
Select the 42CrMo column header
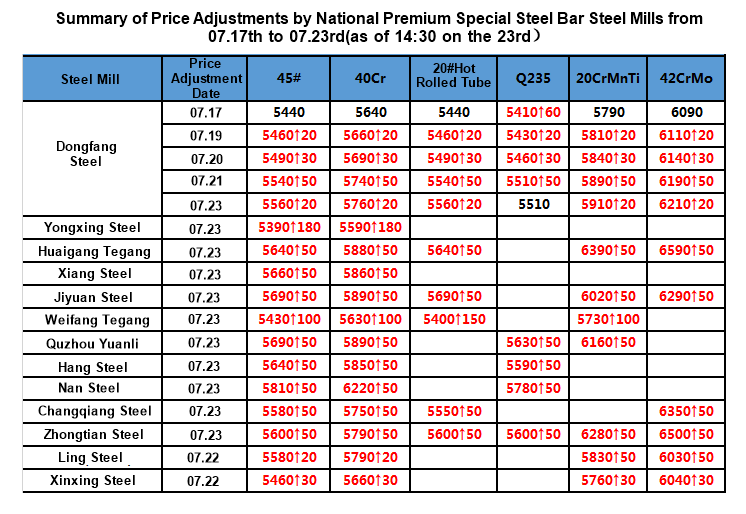click(x=686, y=80)
